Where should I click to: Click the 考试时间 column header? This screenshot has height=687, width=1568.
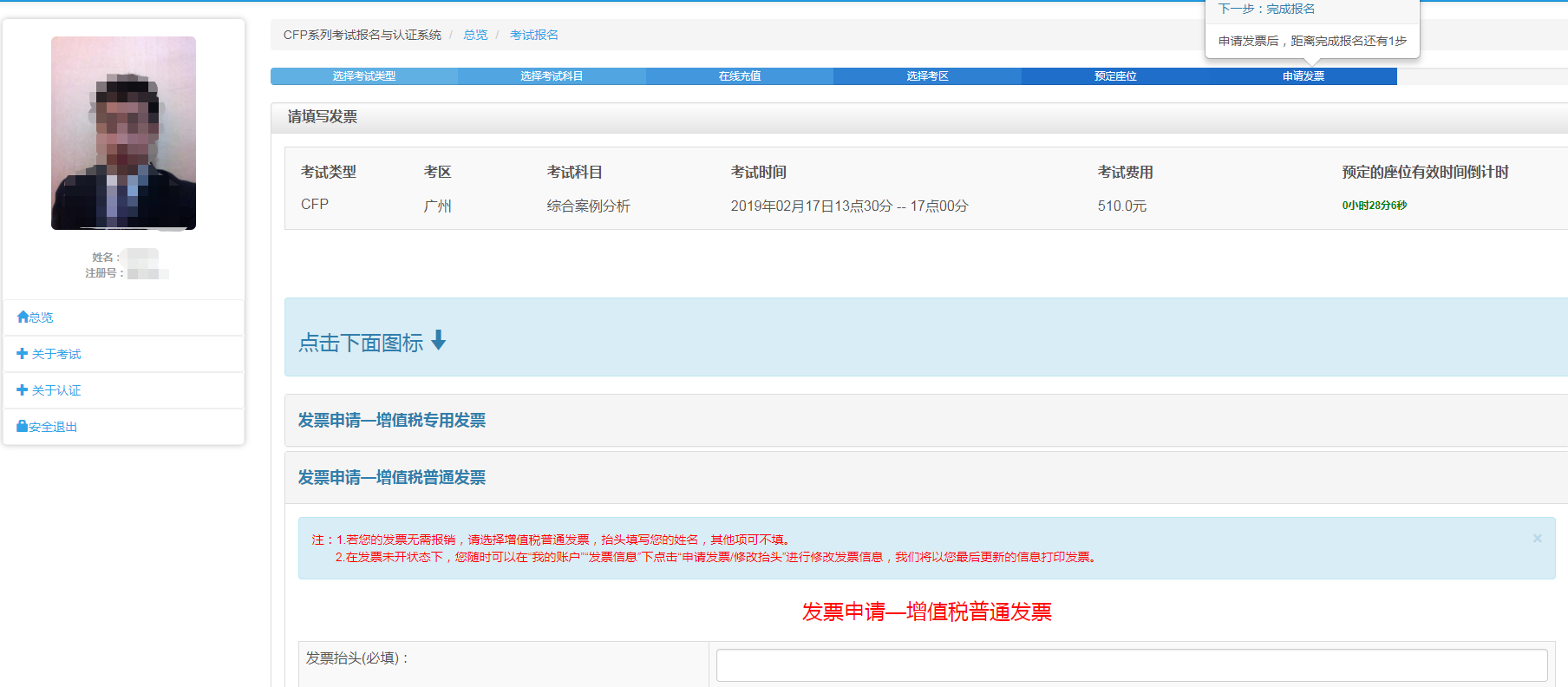758,172
